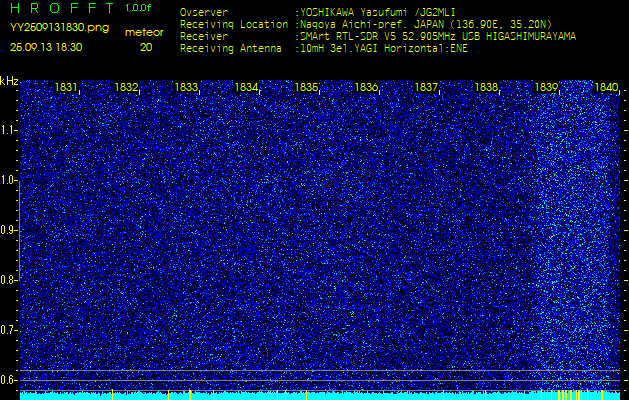The image size is (629, 400).
Task: Click the 1.1 kHz axis label
Action: pos(10,130)
